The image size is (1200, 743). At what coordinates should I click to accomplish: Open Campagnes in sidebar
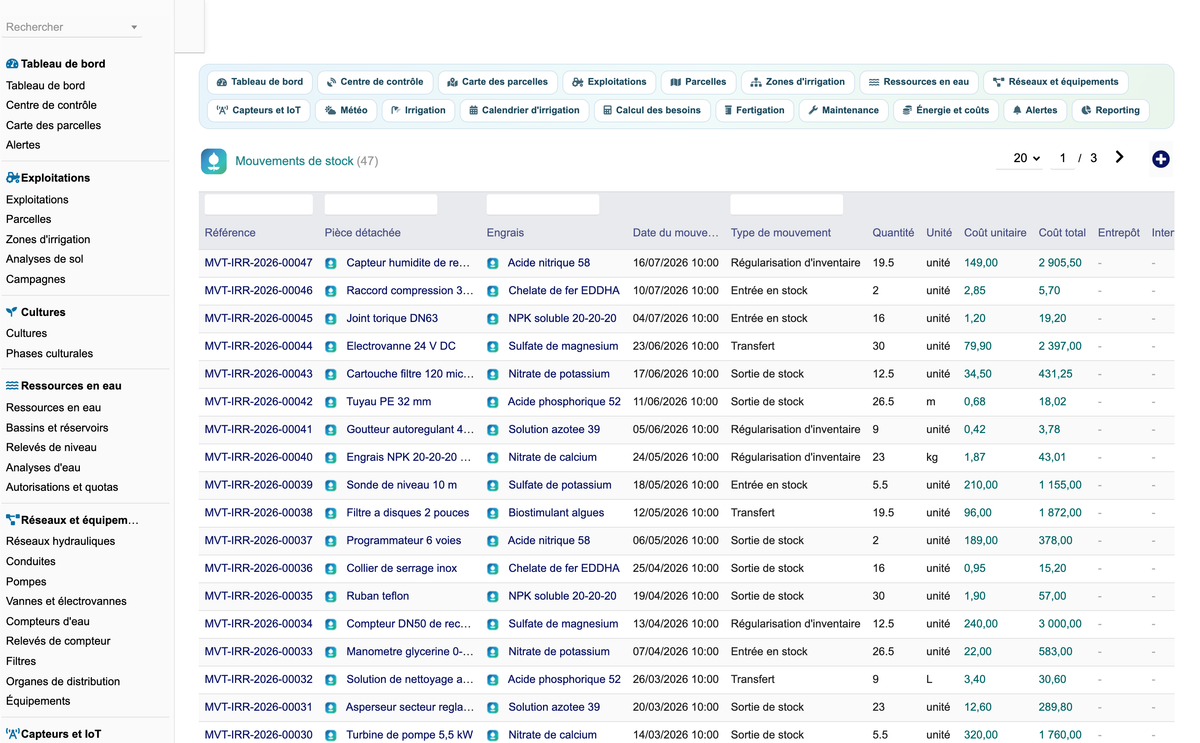(x=36, y=279)
